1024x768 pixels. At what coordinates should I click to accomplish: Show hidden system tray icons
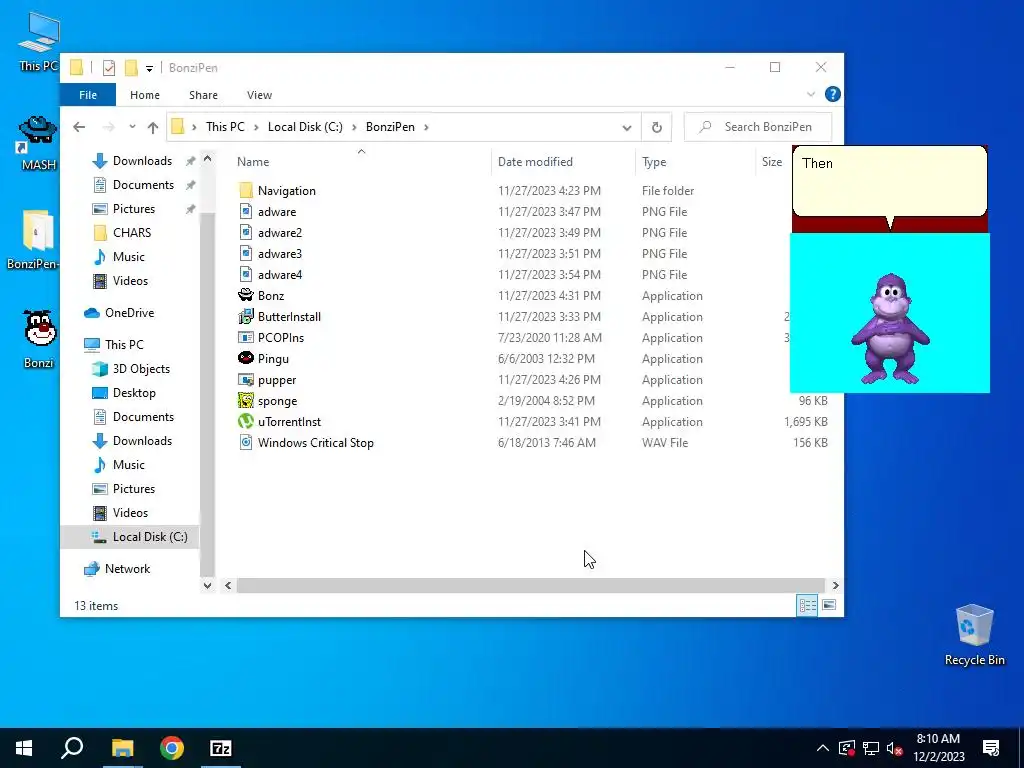click(x=823, y=748)
